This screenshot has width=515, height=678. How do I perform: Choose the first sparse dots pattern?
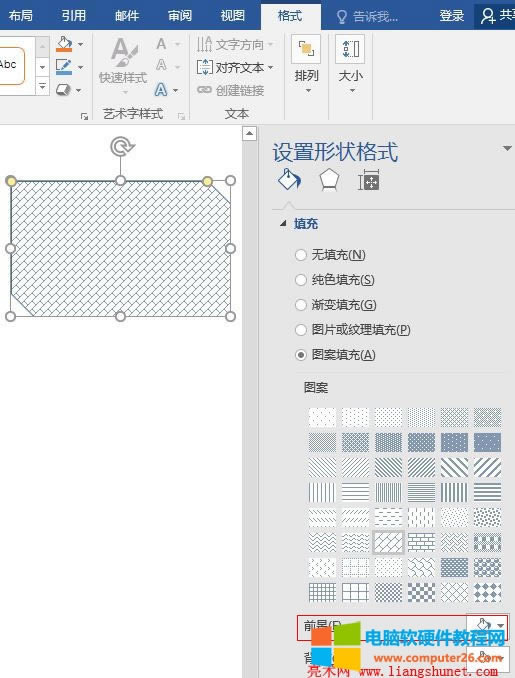click(322, 417)
